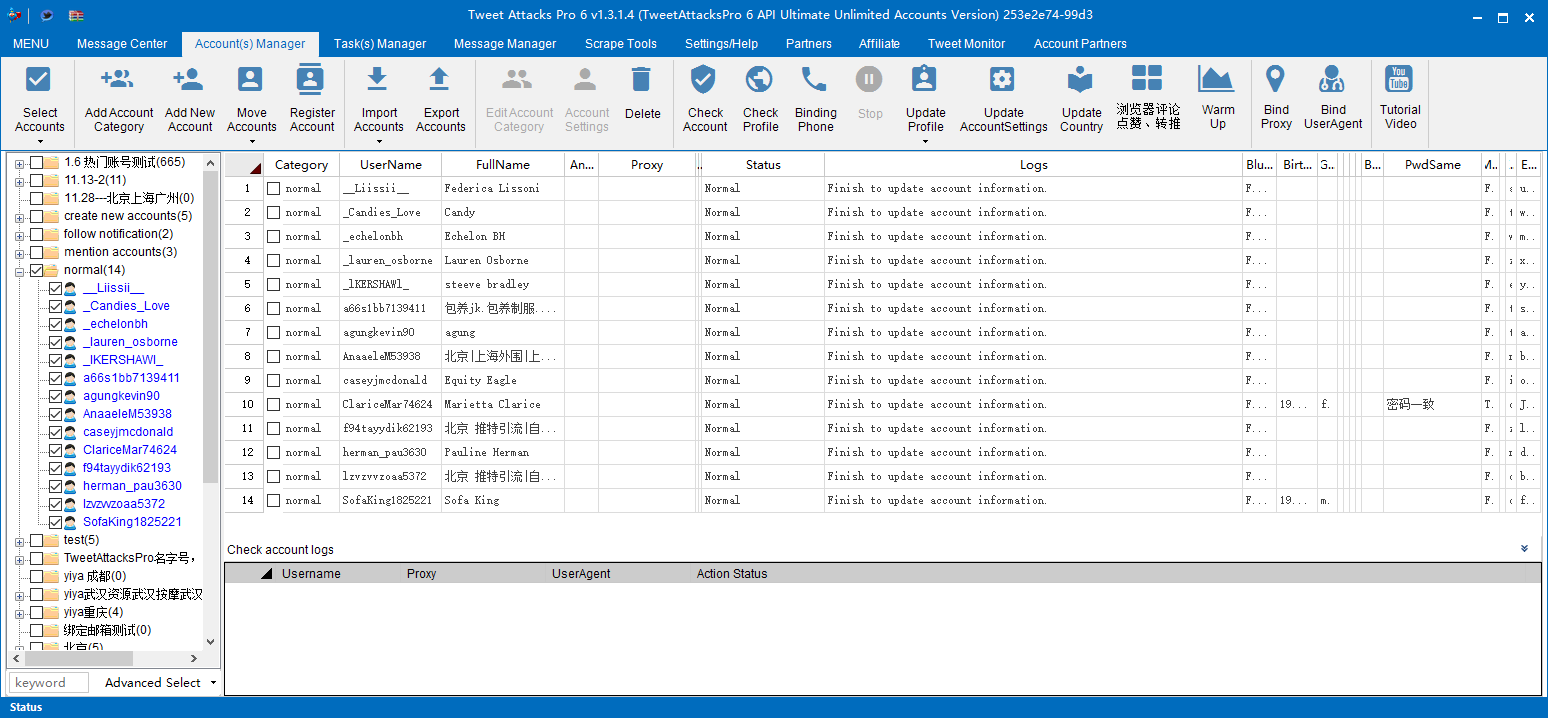1548x718 pixels.
Task: Click the Bind UserAgent icon
Action: tap(1332, 77)
